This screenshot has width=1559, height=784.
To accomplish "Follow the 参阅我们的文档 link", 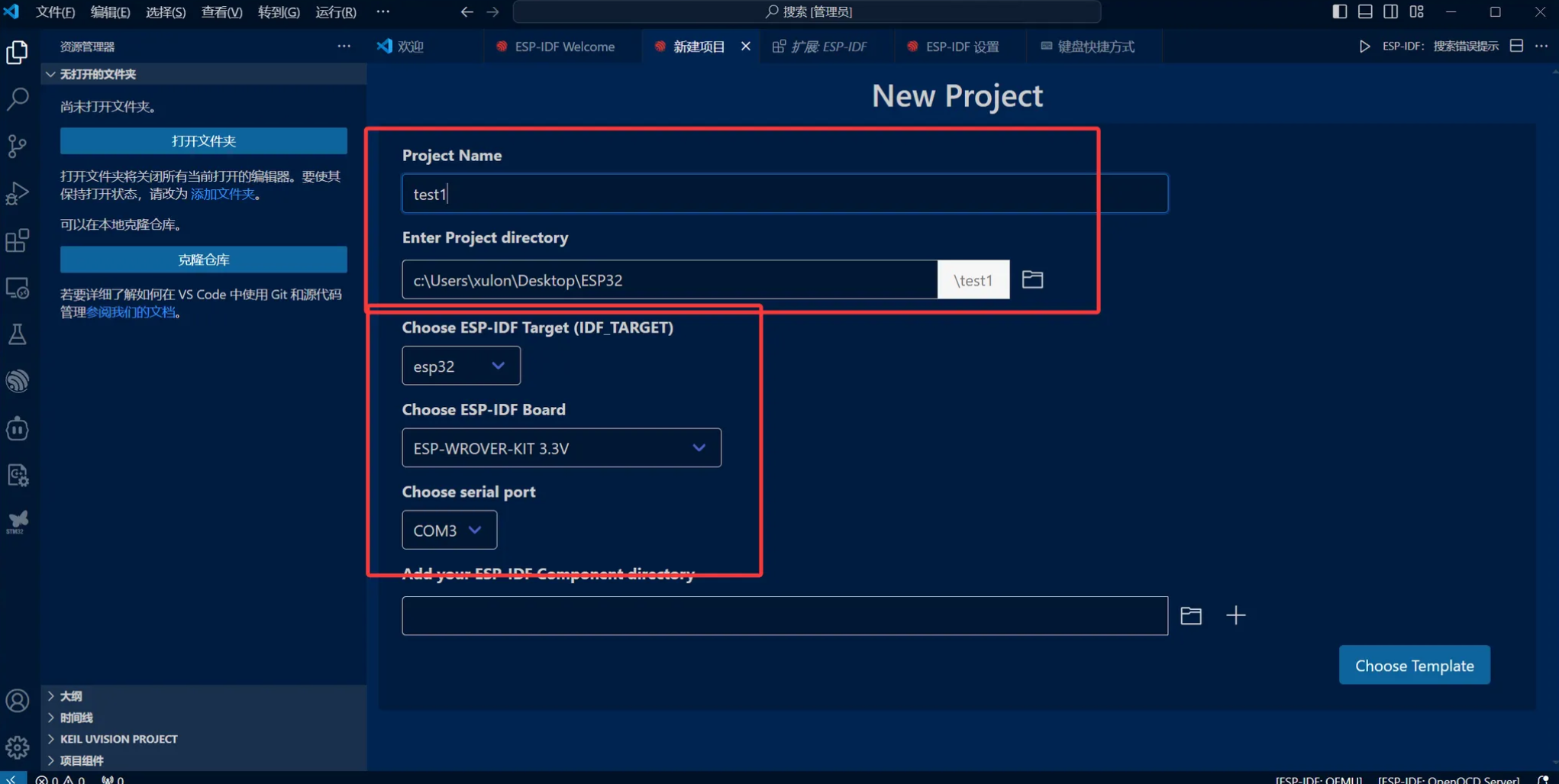I will click(131, 312).
